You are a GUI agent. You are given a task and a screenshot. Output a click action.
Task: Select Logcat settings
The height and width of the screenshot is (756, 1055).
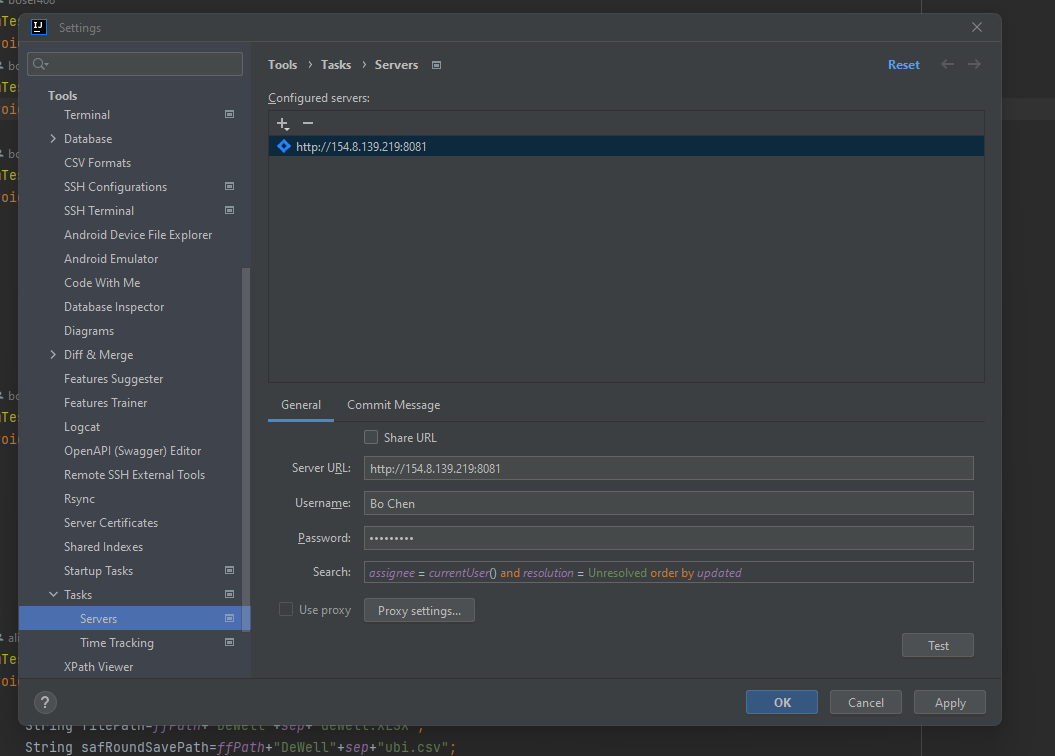pyautogui.click(x=82, y=427)
